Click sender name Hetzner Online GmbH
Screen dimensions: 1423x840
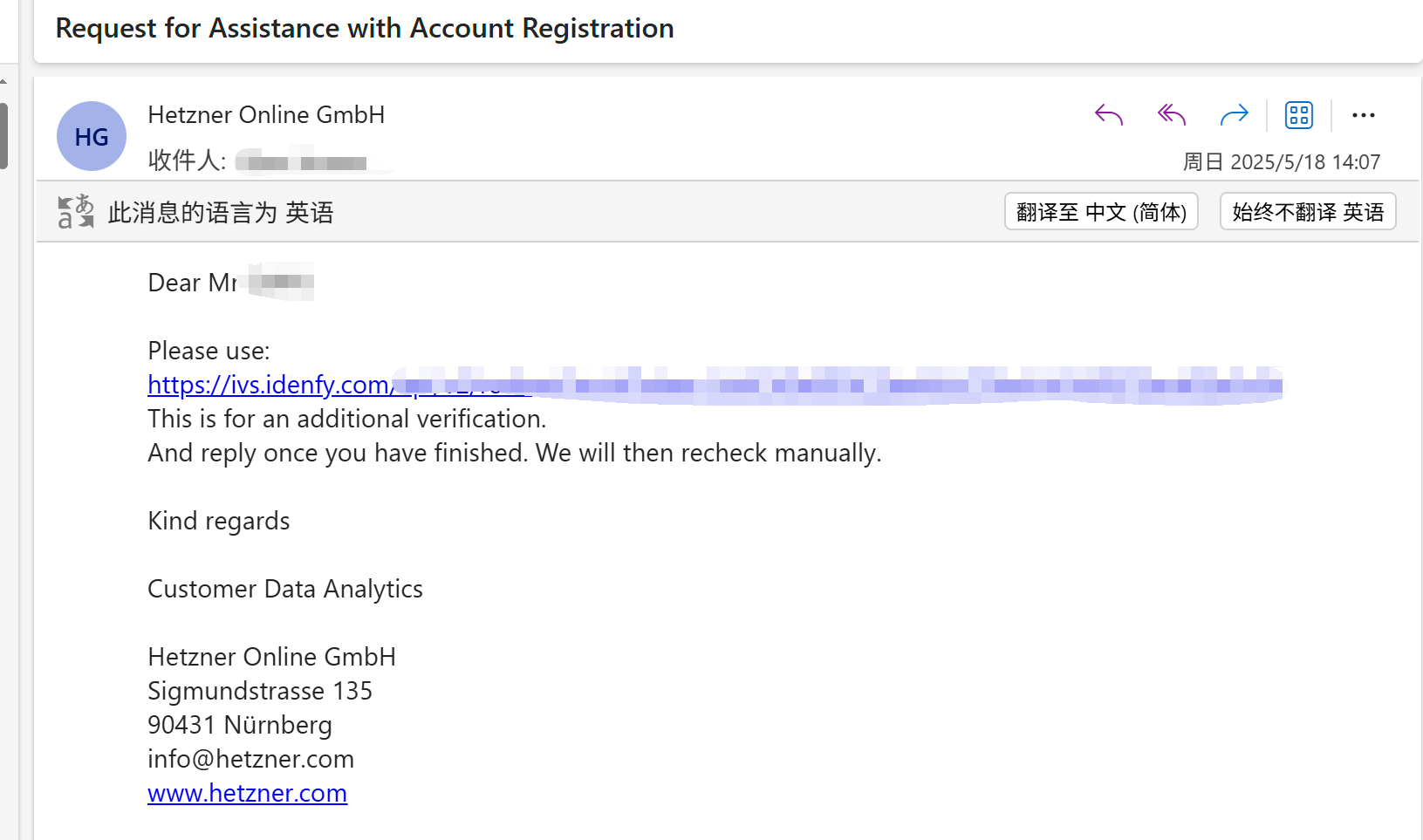pyautogui.click(x=266, y=115)
